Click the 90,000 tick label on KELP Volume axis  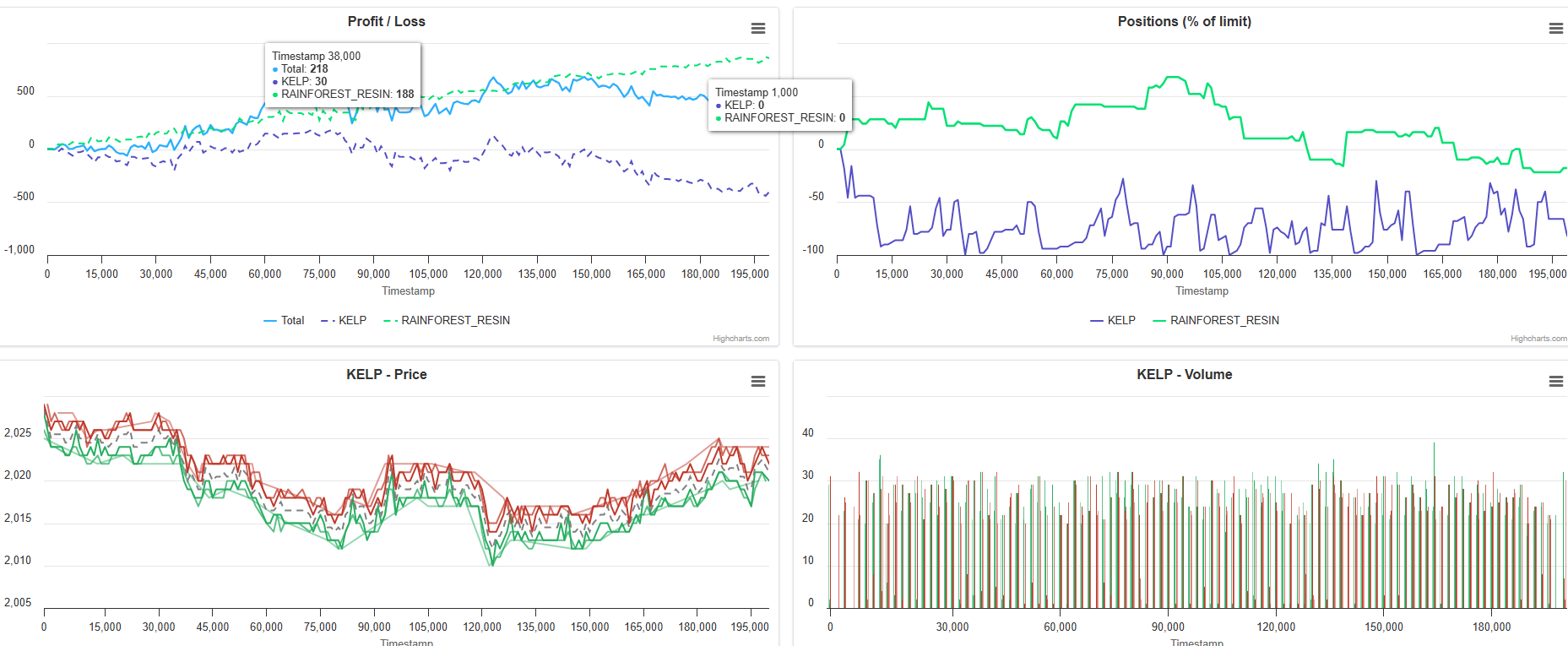(1168, 627)
